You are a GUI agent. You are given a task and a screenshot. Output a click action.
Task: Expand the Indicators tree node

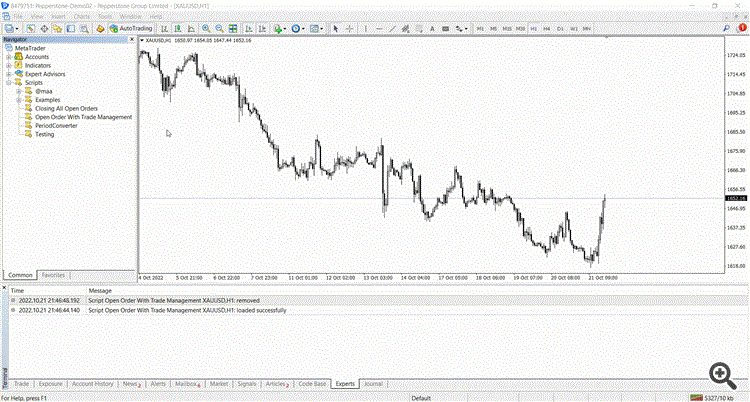click(x=8, y=66)
